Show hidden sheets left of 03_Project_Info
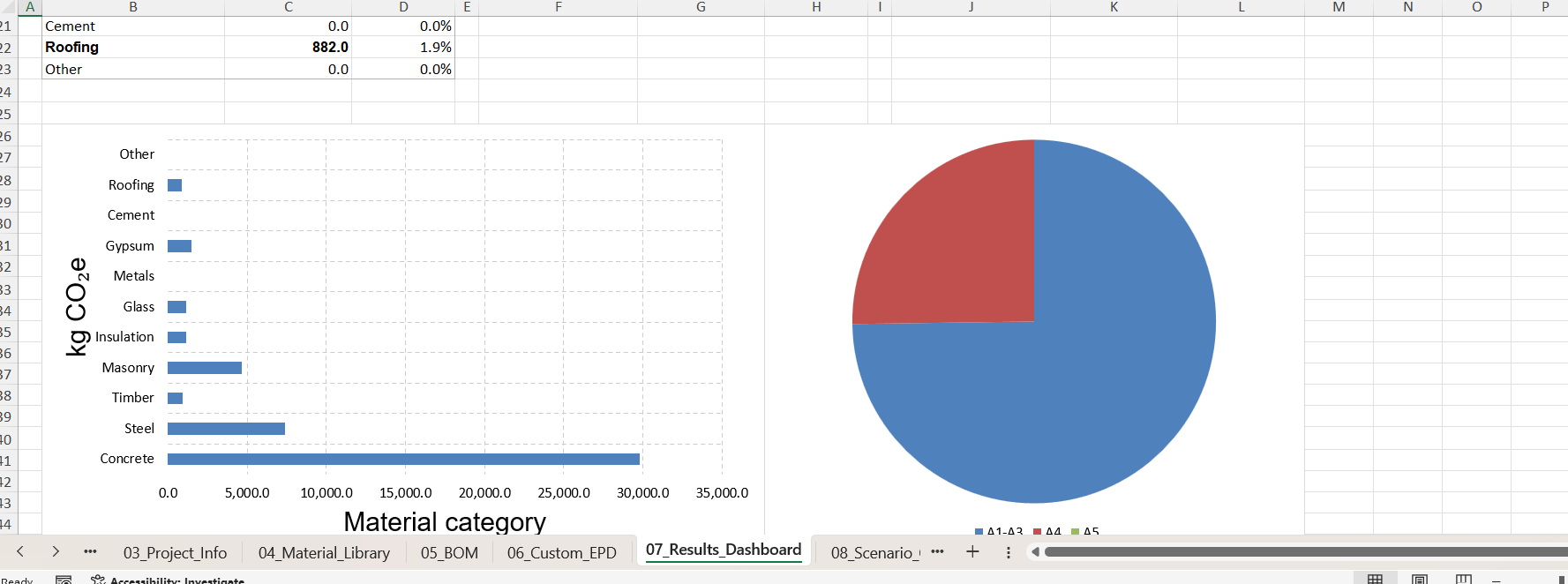The image size is (1568, 584). (90, 551)
